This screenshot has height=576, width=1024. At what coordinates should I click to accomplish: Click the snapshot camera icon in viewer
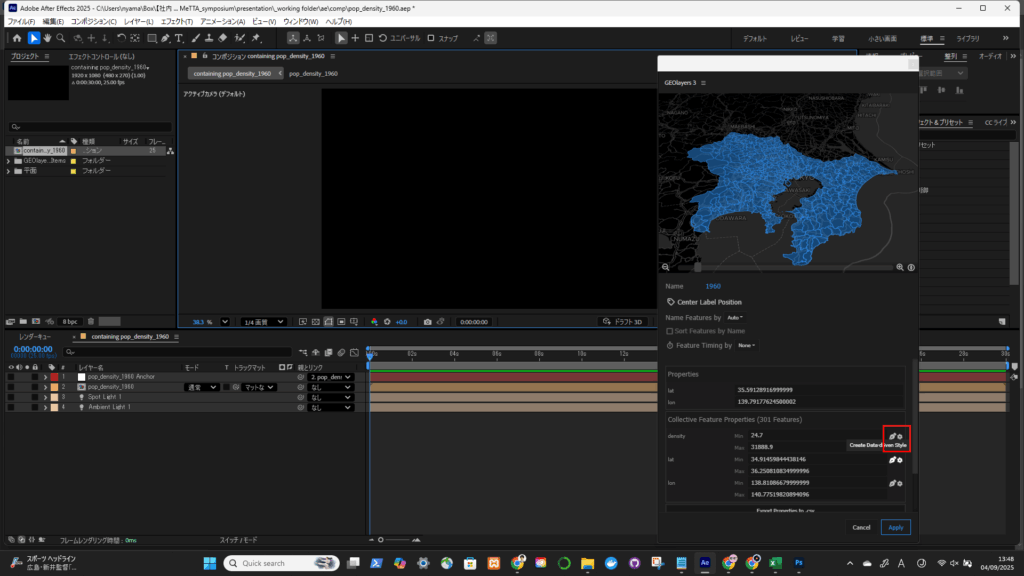tap(427, 322)
